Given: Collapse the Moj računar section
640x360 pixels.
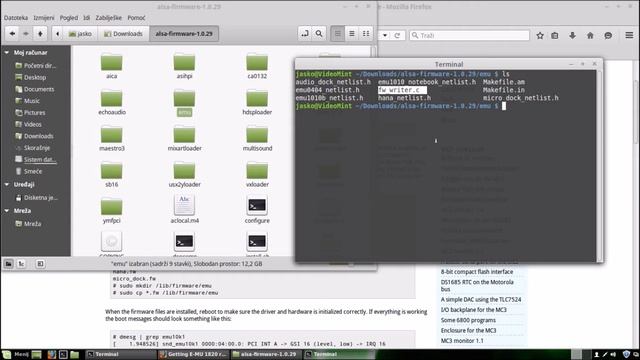Looking at the screenshot, I should coord(7,53).
